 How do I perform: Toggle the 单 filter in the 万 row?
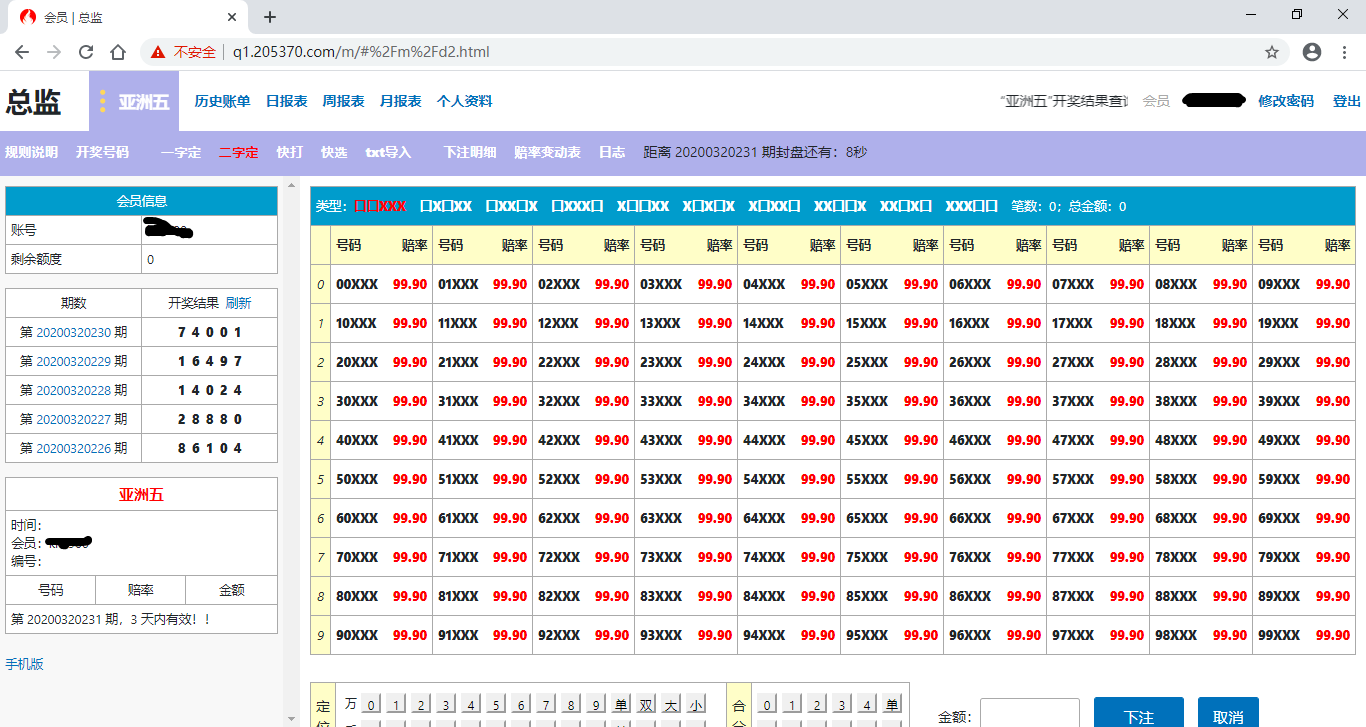(621, 705)
